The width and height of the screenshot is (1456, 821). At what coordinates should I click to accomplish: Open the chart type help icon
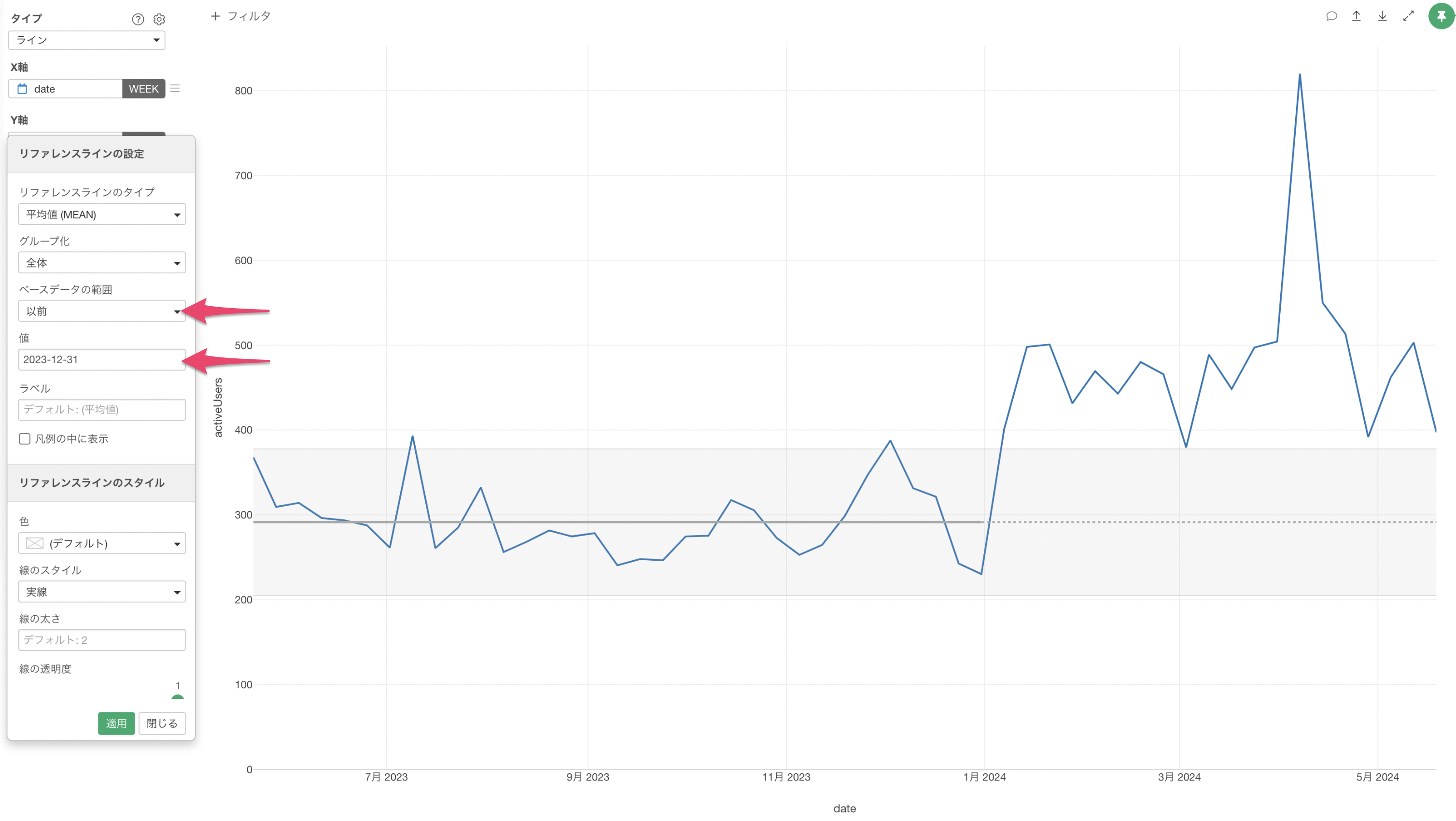point(138,19)
